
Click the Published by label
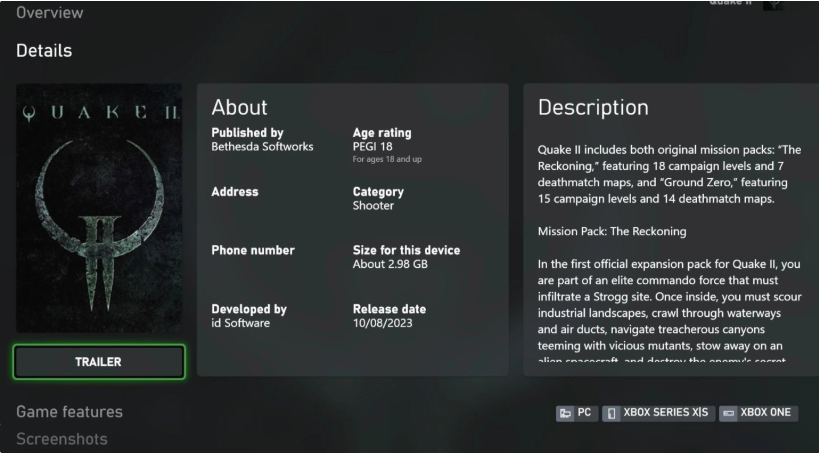click(247, 133)
